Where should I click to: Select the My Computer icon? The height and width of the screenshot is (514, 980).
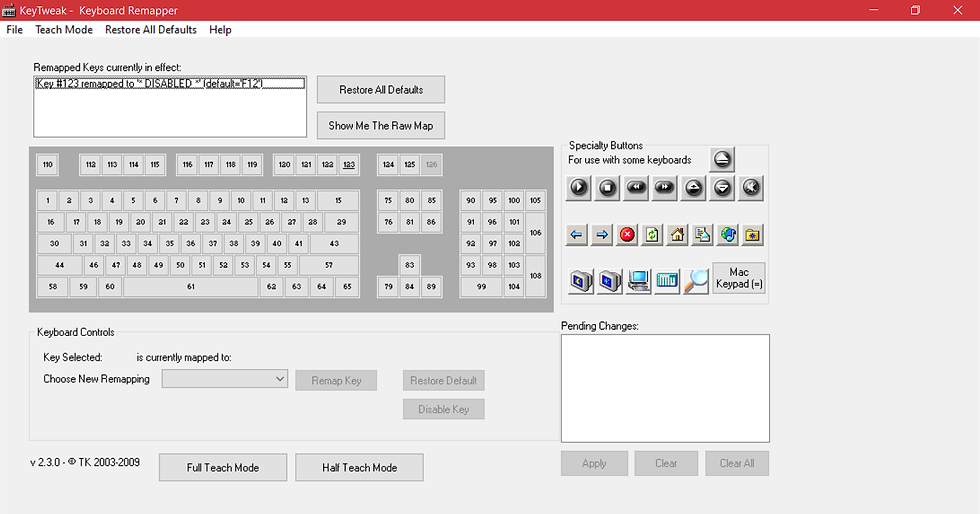(x=639, y=281)
